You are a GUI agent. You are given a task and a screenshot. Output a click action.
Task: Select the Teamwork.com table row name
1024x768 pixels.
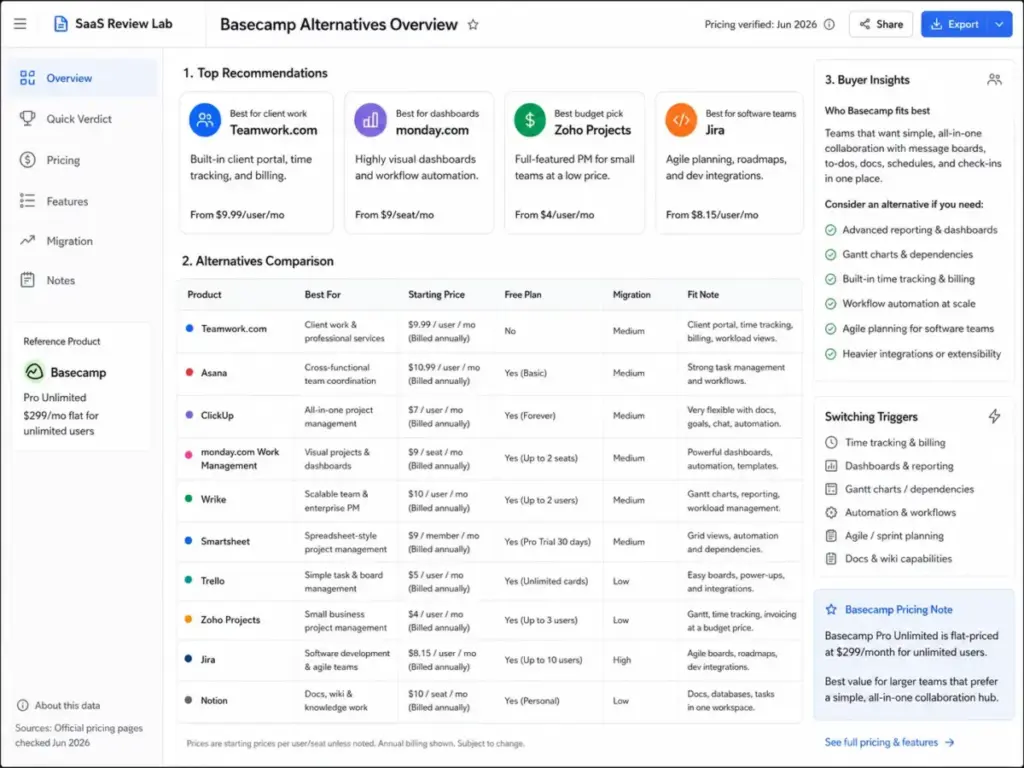(x=234, y=328)
